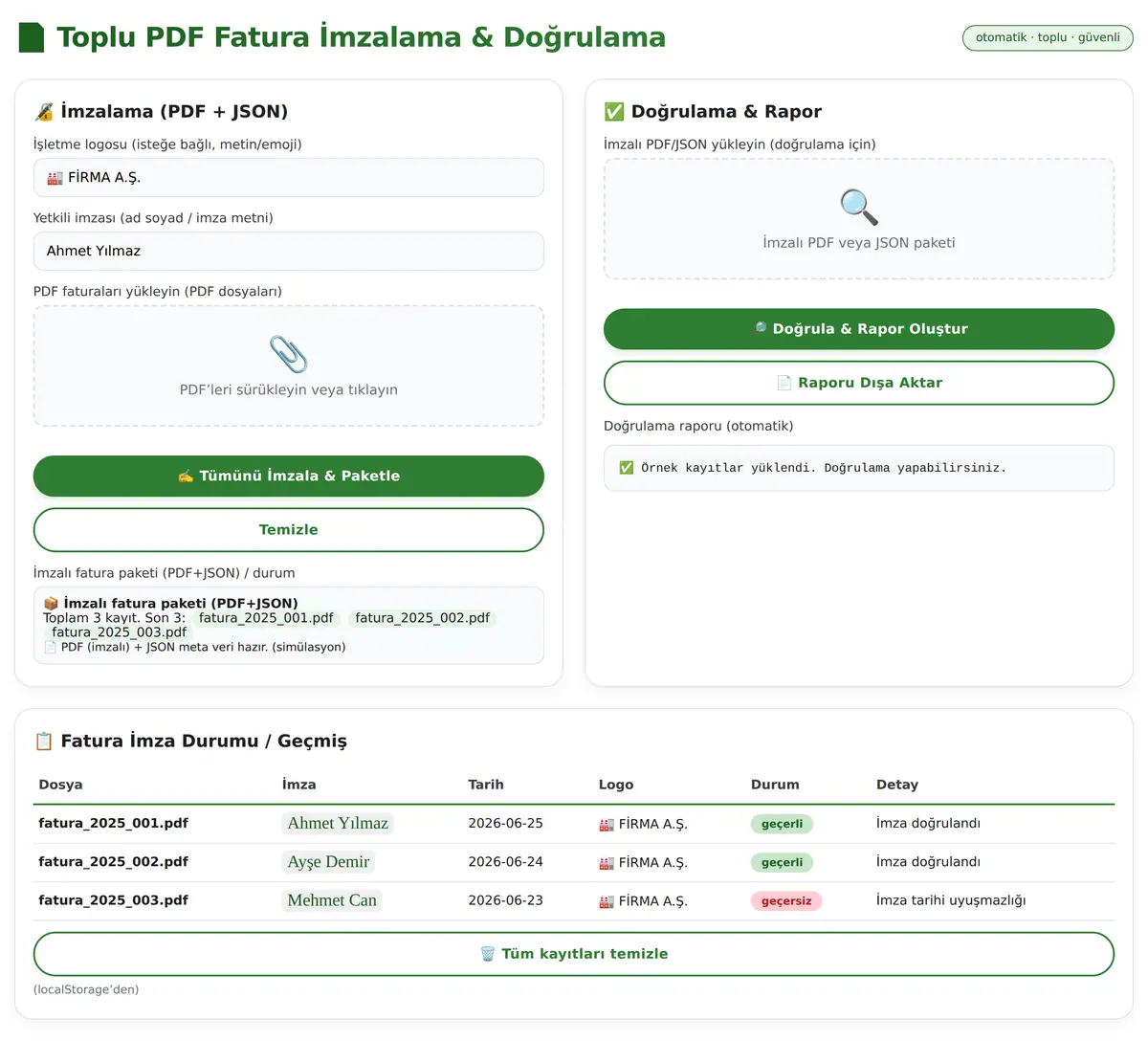Click the green checkmark icon beside Doğrulama & Rapor

click(614, 112)
